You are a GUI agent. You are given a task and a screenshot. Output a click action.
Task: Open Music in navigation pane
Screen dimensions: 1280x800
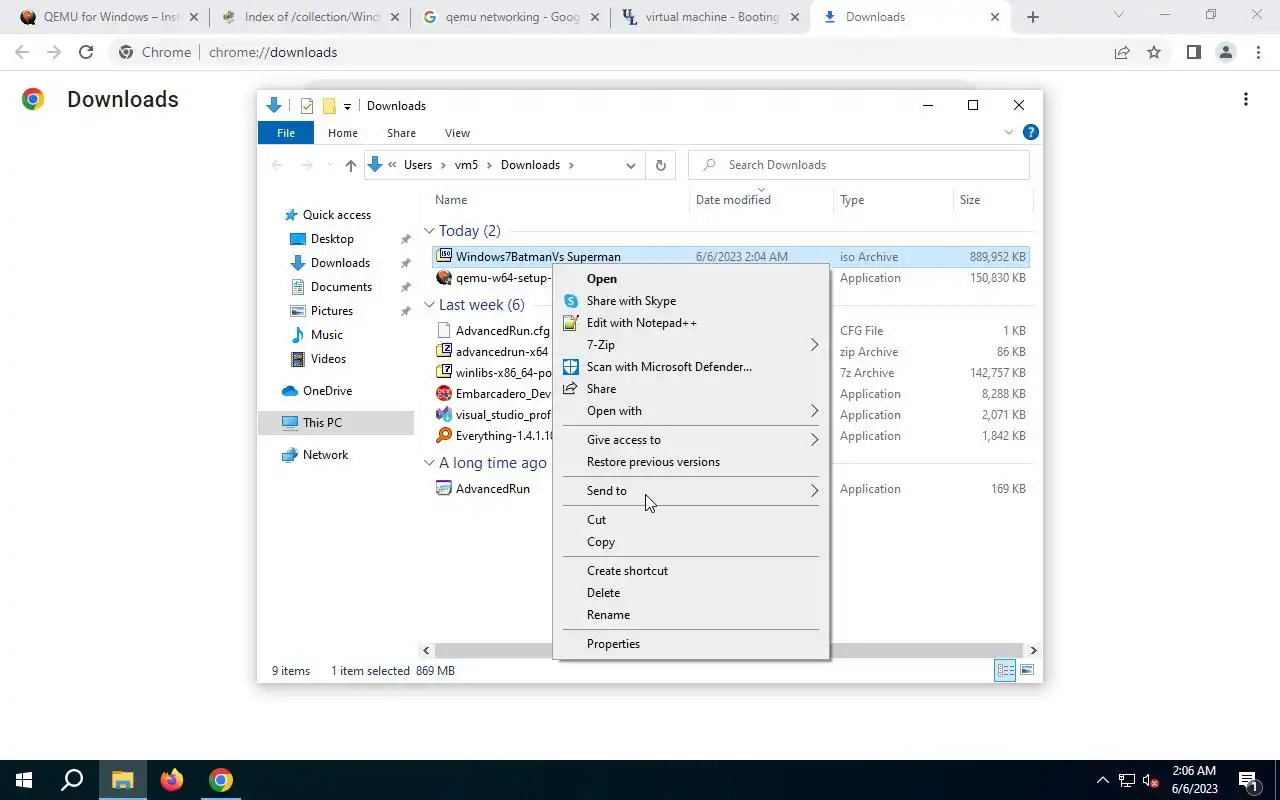click(326, 335)
